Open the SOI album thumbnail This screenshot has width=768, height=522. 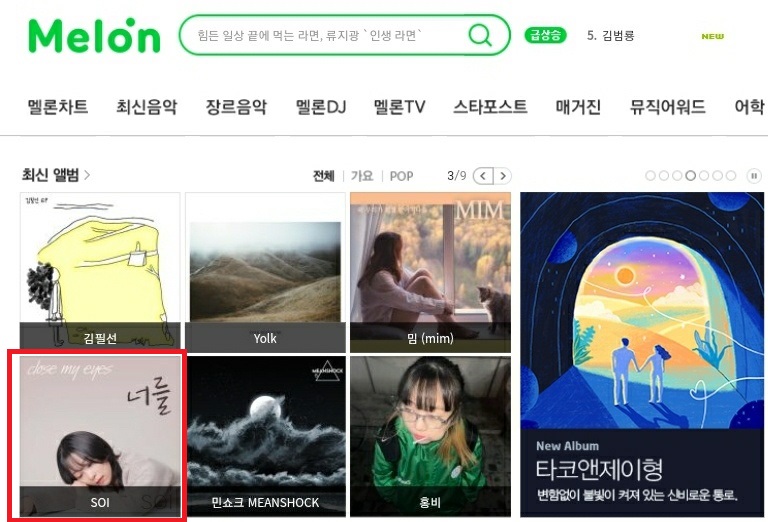[x=100, y=436]
